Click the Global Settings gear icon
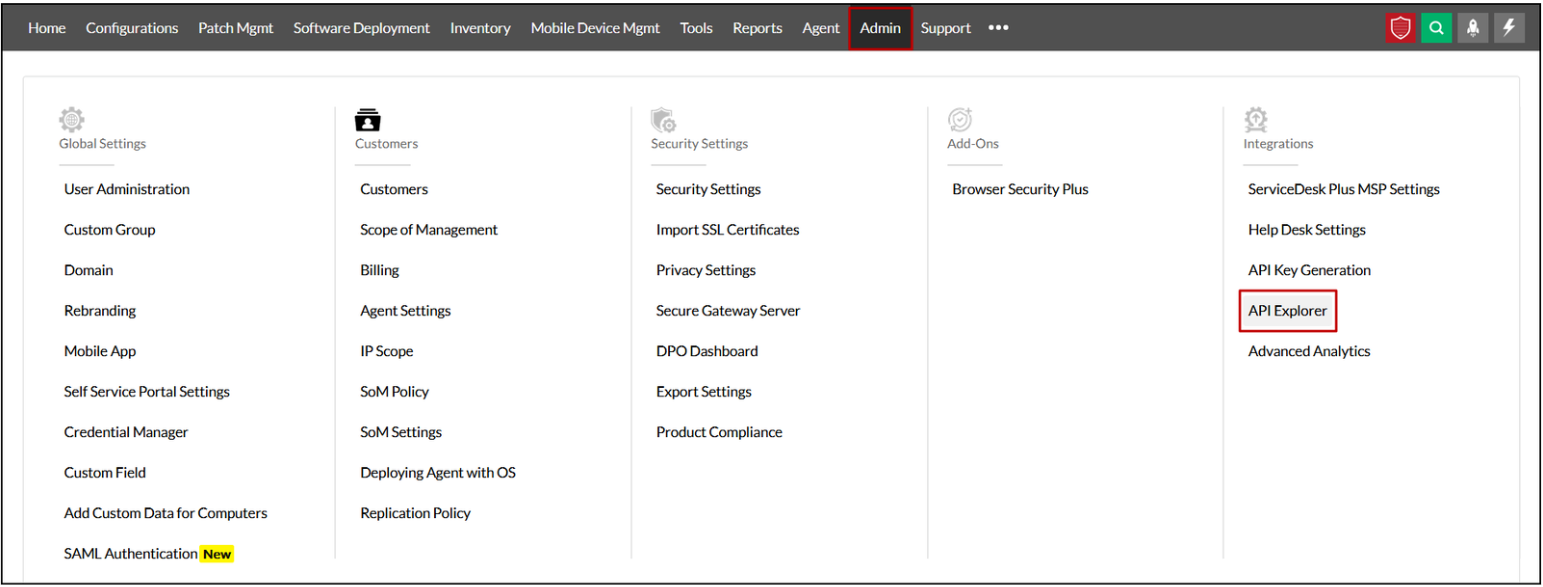The image size is (1543, 587). (72, 120)
